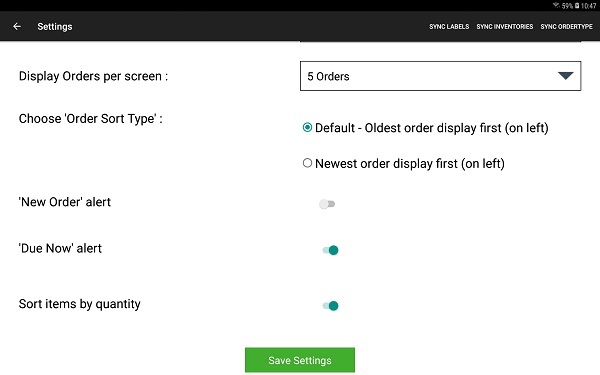Screen dimensions: 600x375
Task: Open the '5 Orders' combo box
Action: 440,76
